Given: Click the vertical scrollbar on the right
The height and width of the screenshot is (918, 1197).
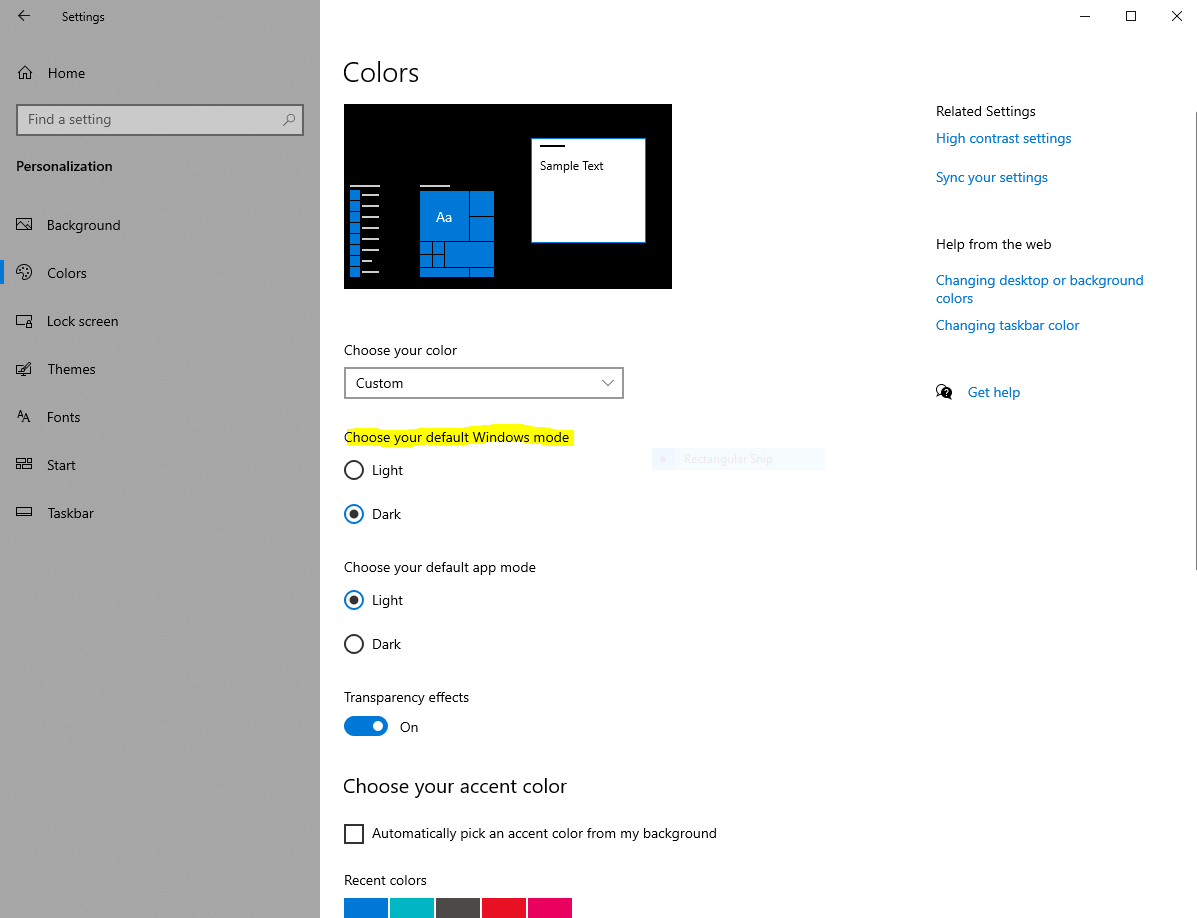Looking at the screenshot, I should pyautogui.click(x=1195, y=340).
